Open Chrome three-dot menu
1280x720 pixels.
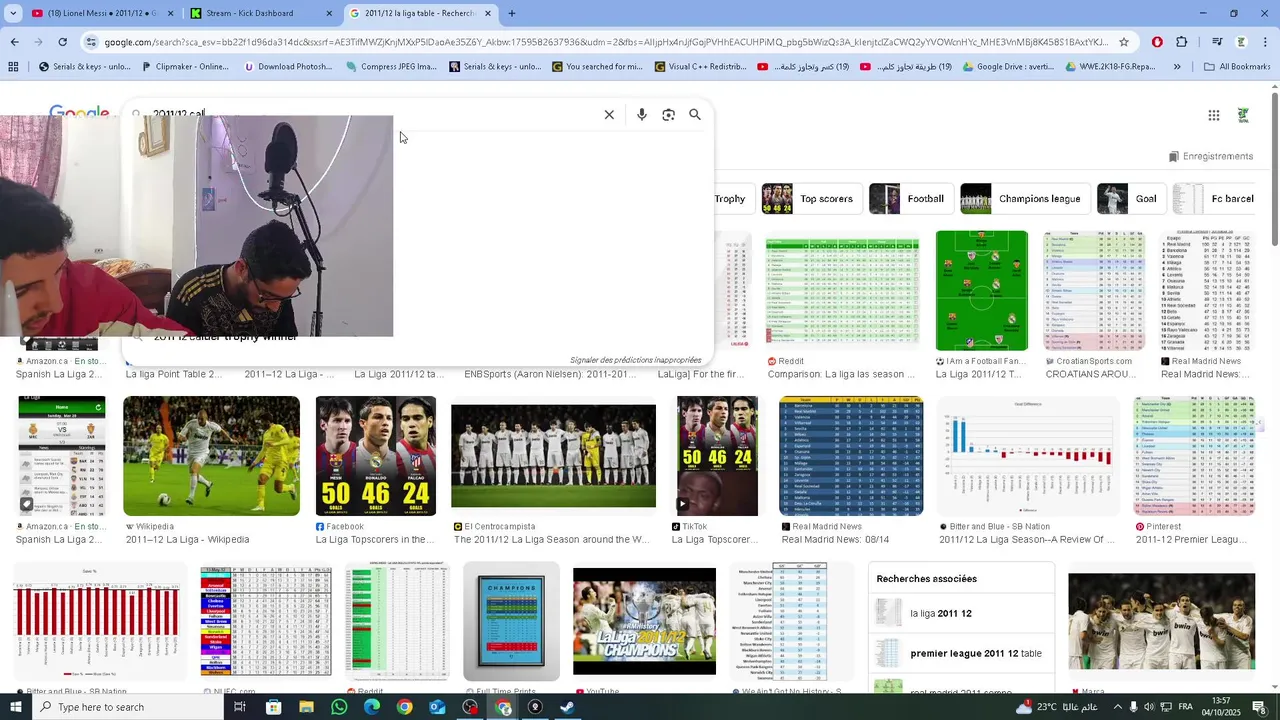click(1266, 42)
